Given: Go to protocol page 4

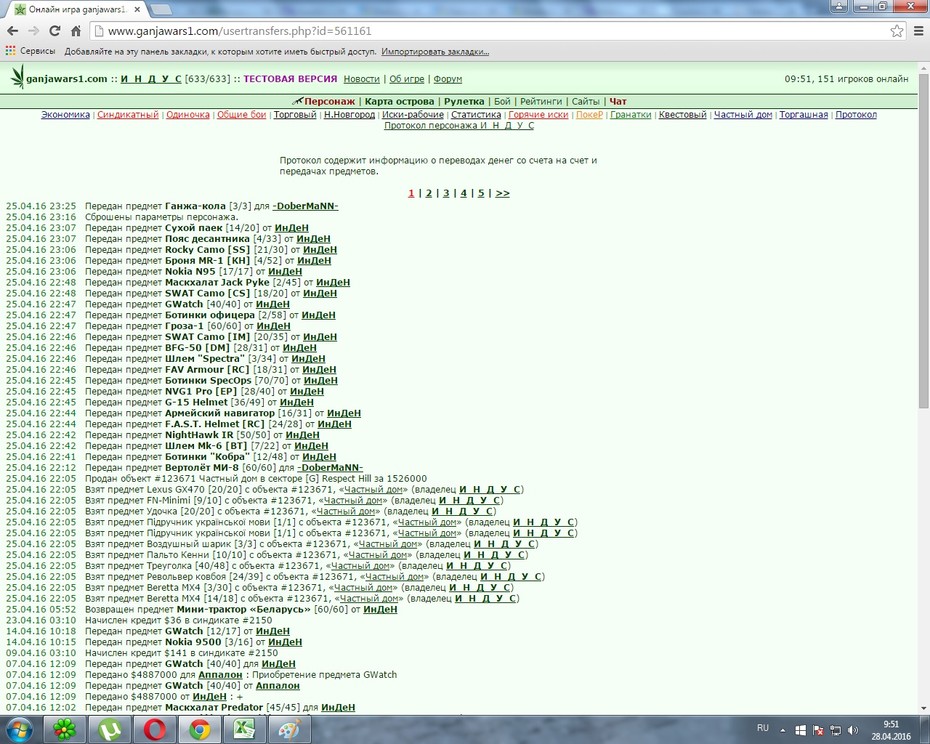Looking at the screenshot, I should [463, 193].
